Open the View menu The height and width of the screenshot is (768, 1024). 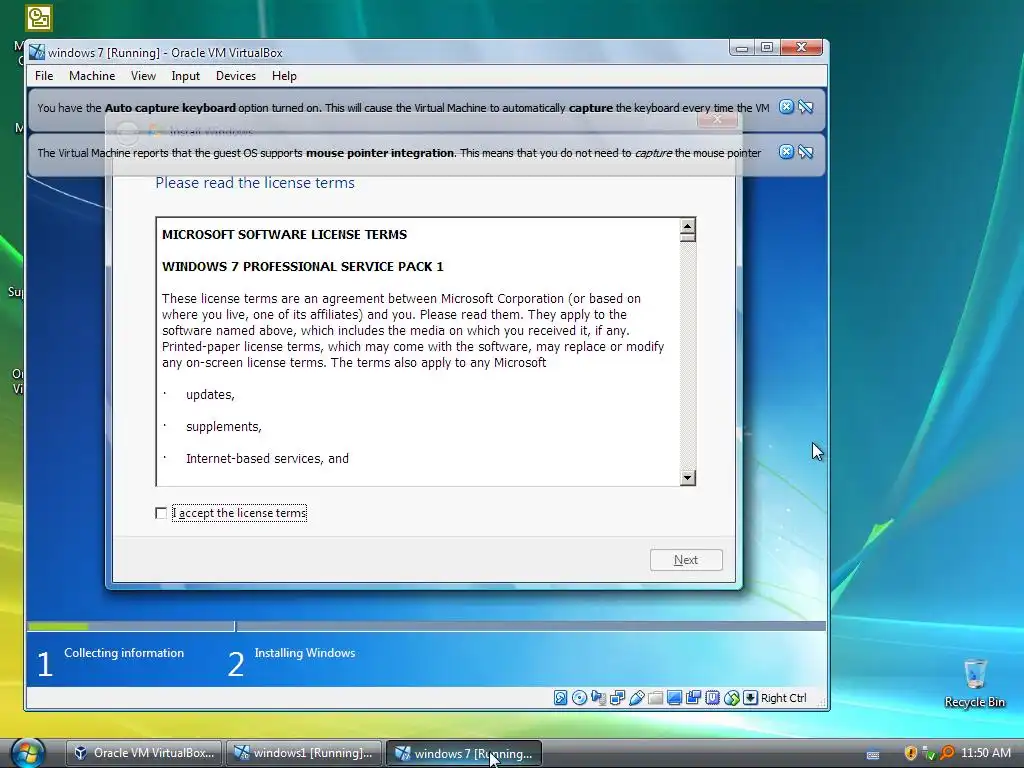pos(143,76)
